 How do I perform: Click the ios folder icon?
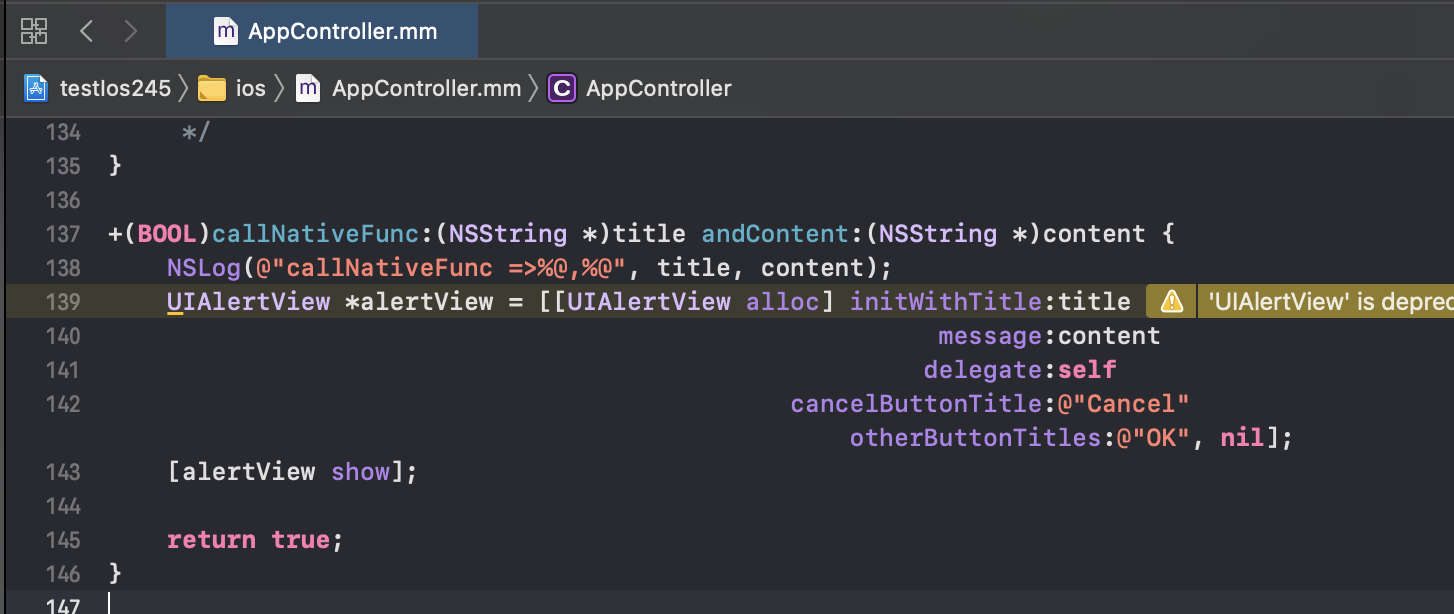[x=211, y=89]
